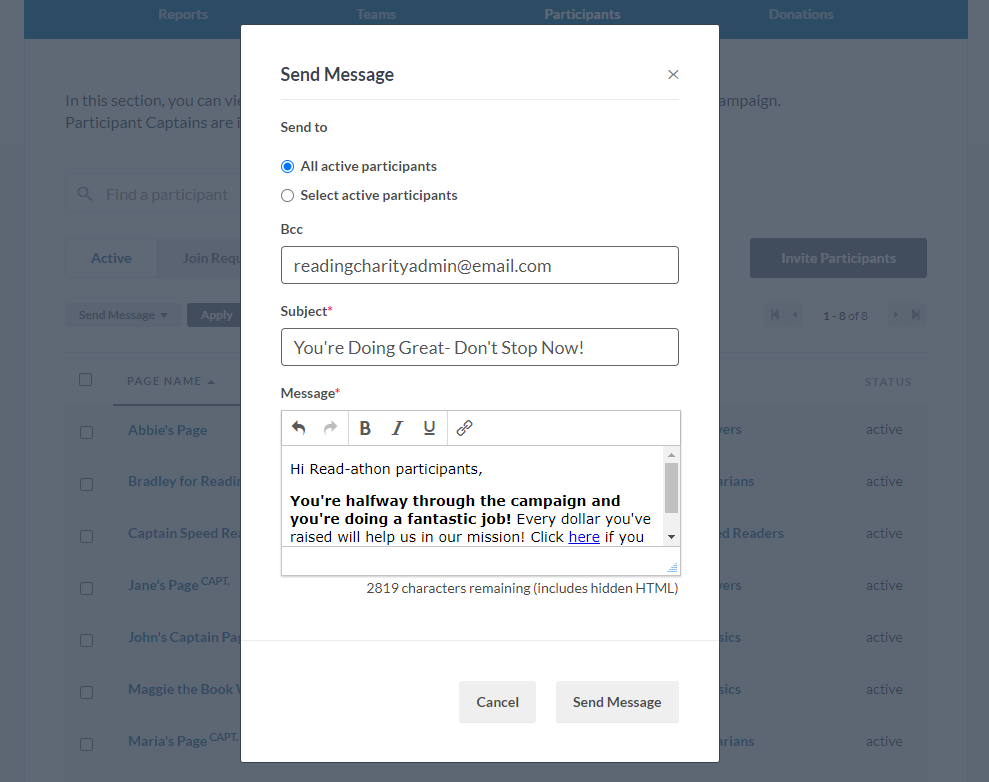989x782 pixels.
Task: Go to previous page of participants
Action: pos(795,315)
